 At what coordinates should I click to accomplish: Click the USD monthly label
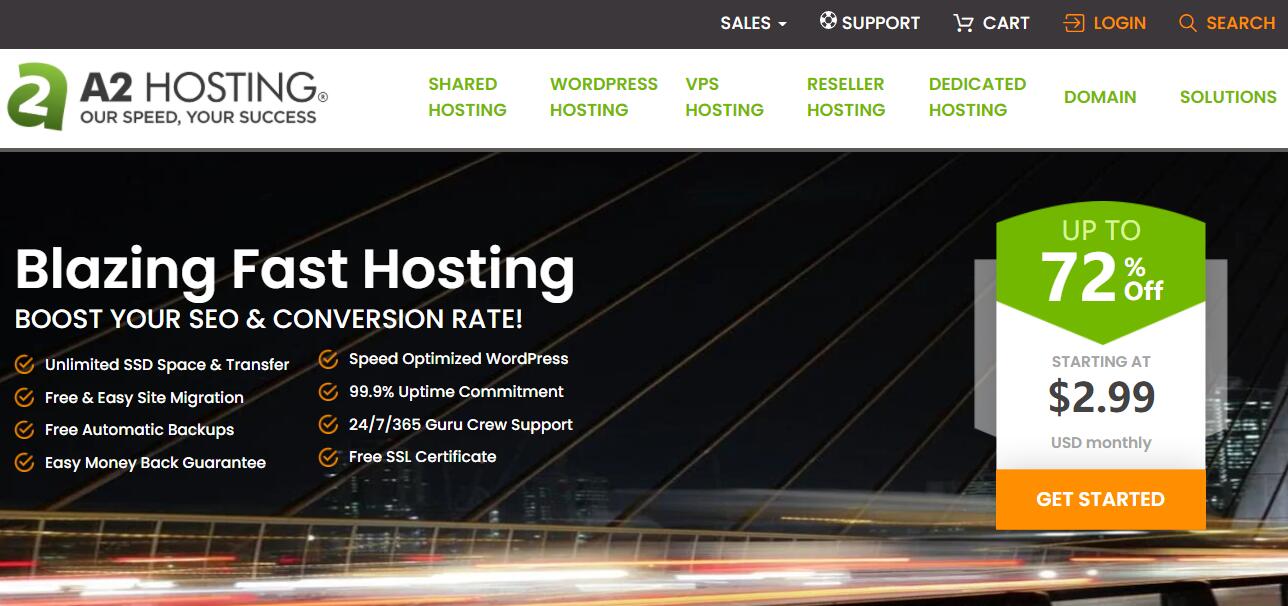[x=1101, y=443]
